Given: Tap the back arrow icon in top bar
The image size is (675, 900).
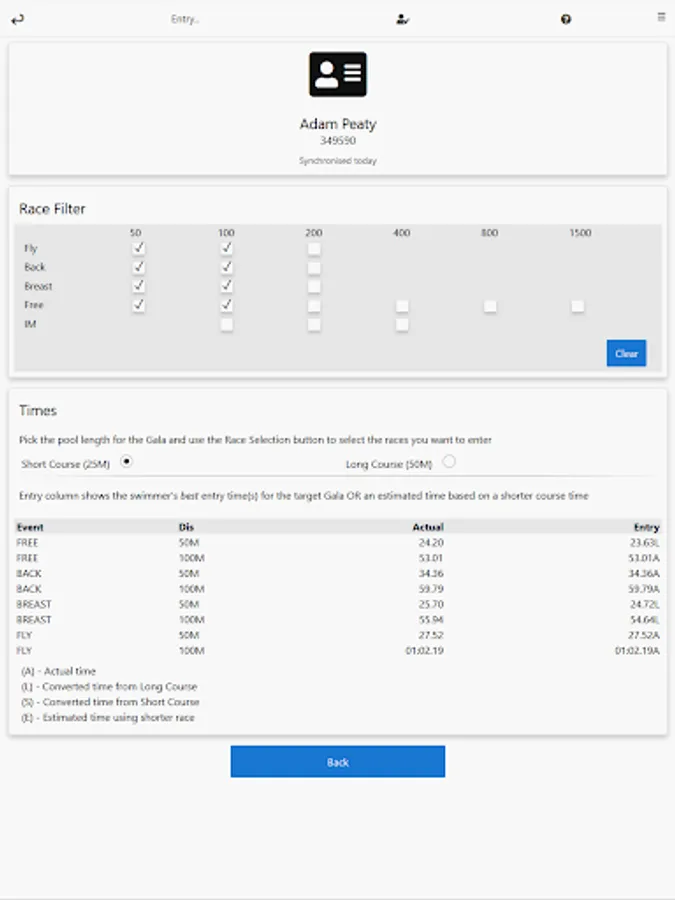Looking at the screenshot, I should 18,20.
